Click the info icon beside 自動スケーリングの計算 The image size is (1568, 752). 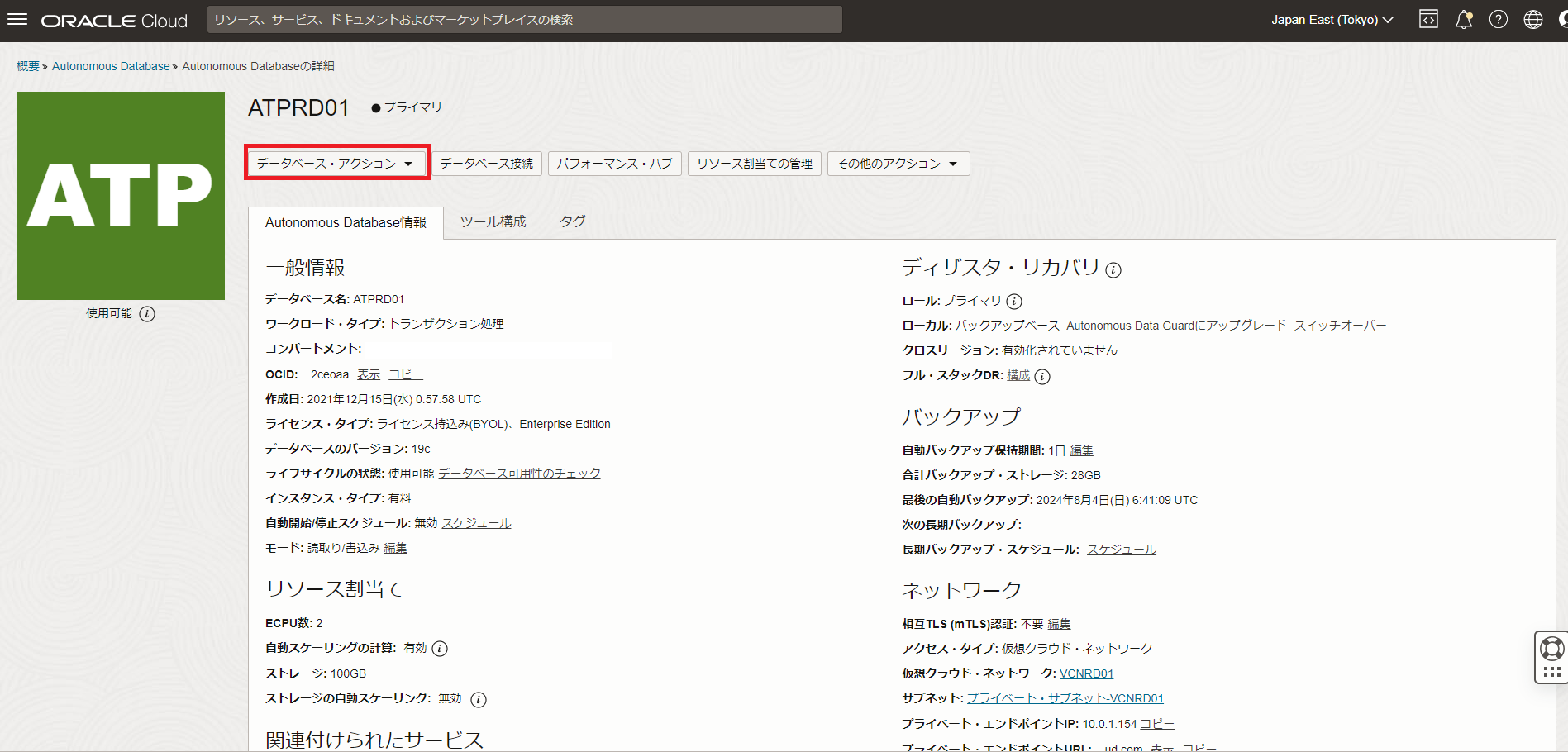click(x=440, y=648)
